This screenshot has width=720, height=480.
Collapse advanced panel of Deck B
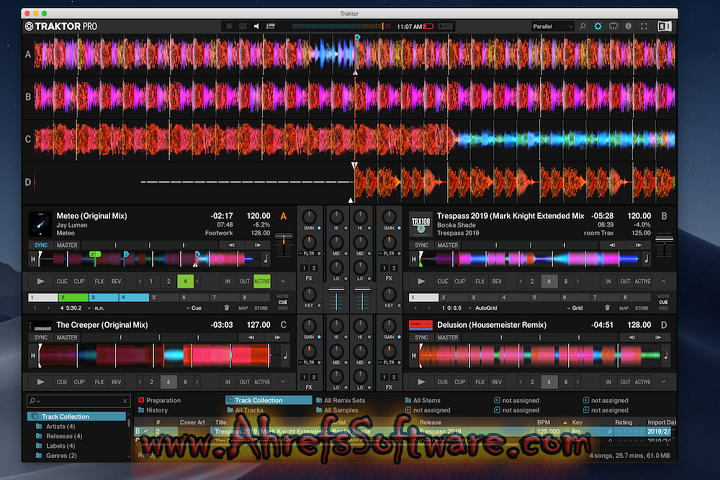coord(664,281)
